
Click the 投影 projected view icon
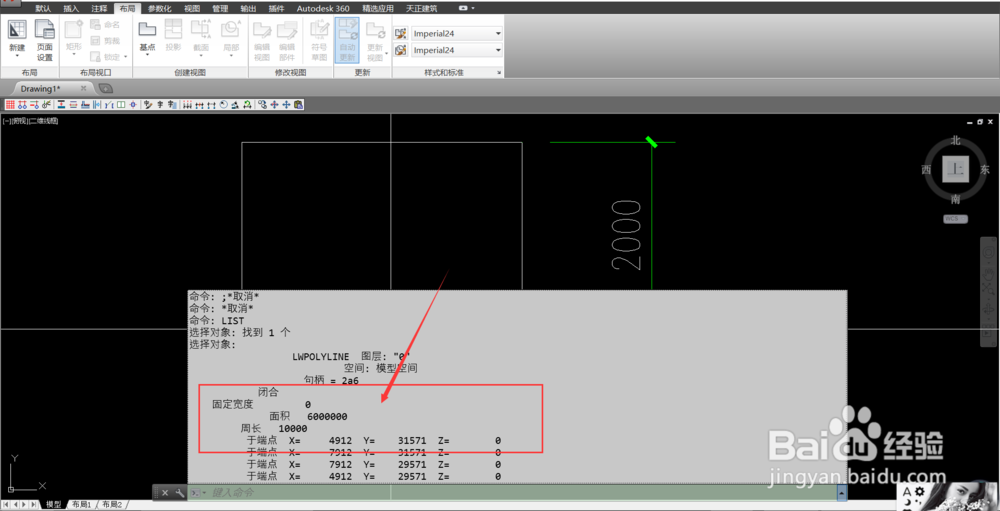[173, 30]
